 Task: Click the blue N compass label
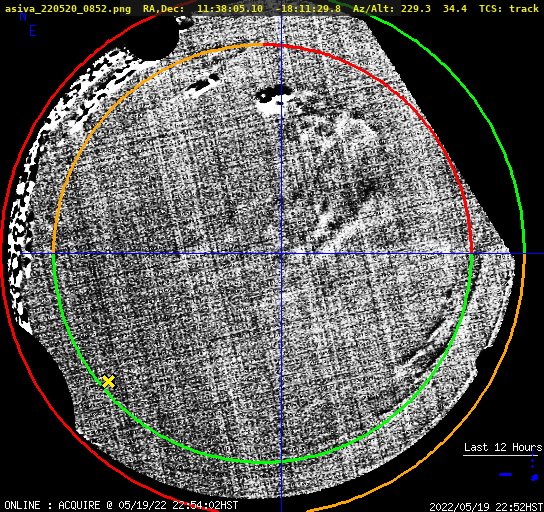point(23,16)
